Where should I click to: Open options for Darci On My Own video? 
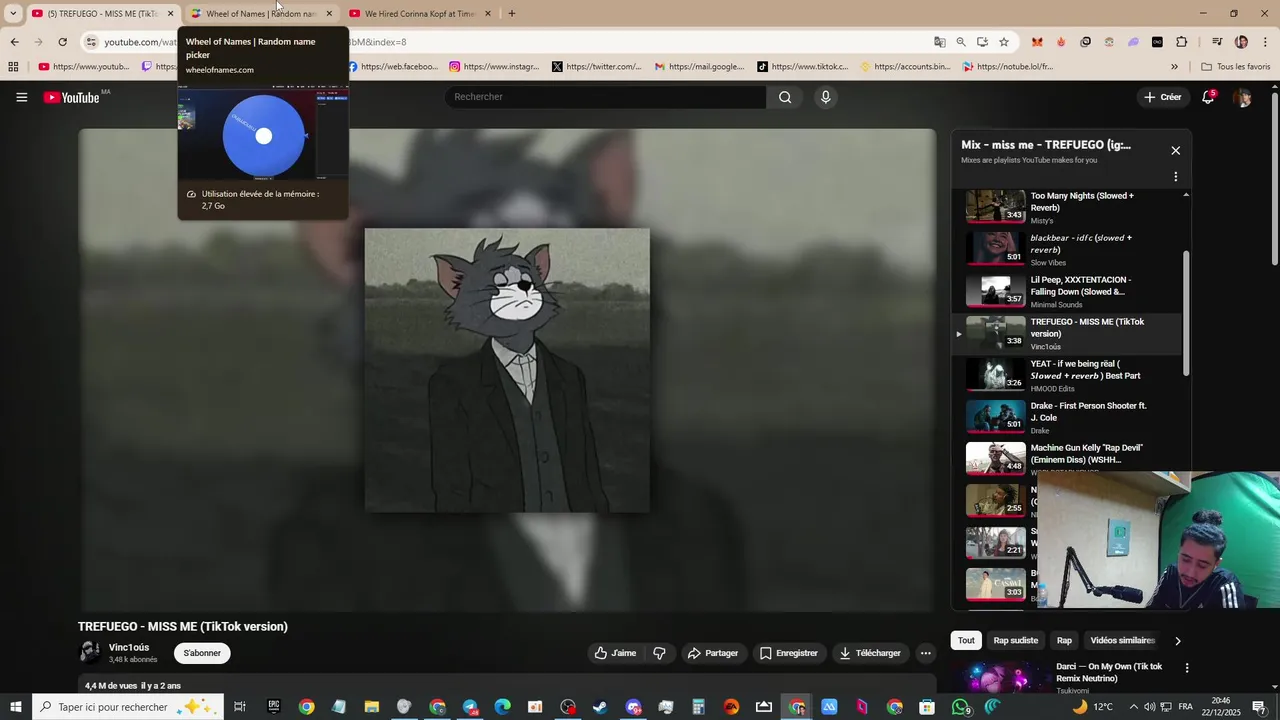pos(1187,667)
